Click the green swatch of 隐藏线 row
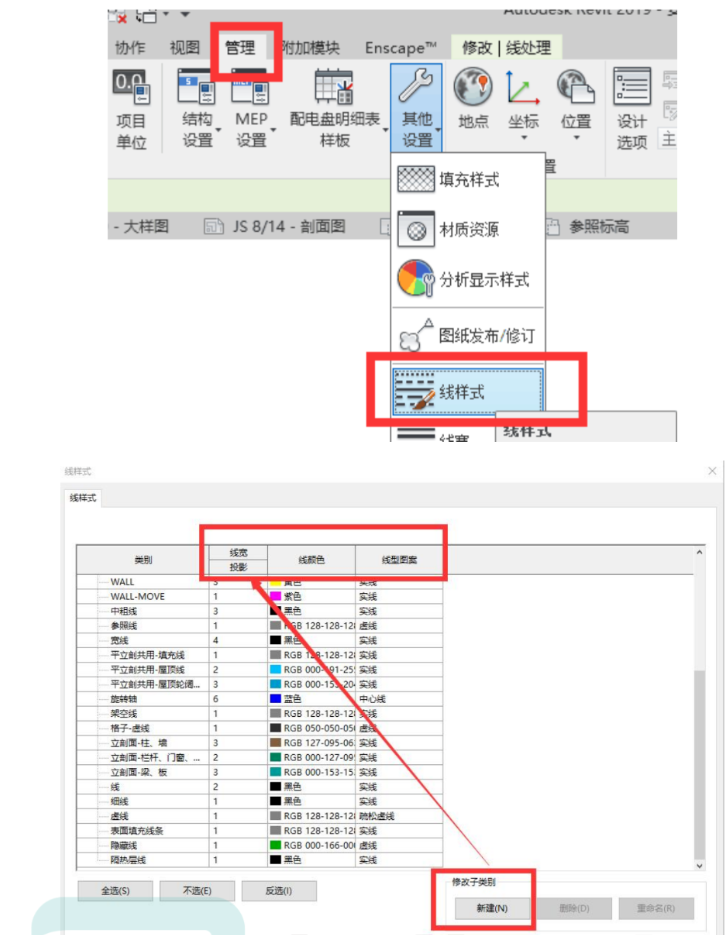727x935 pixels. [x=276, y=845]
